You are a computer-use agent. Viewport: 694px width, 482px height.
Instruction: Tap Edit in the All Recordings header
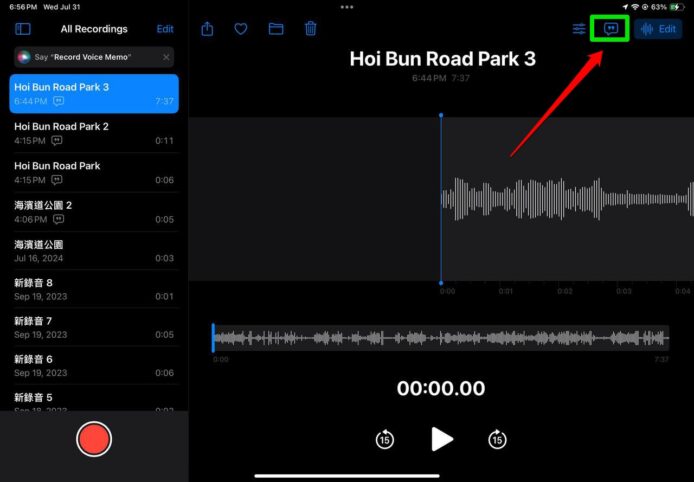[x=165, y=29]
